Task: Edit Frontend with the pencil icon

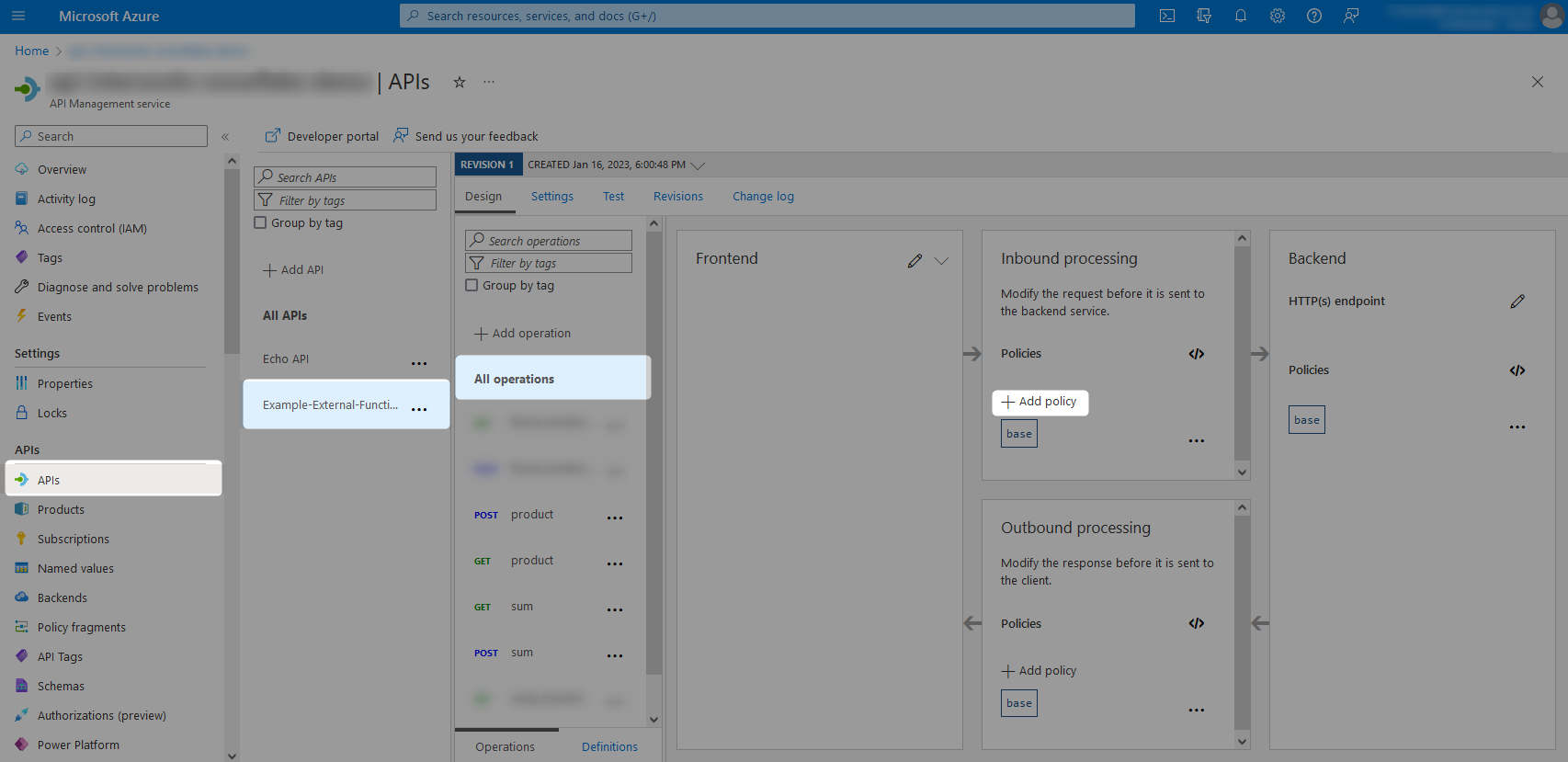Action: tap(915, 260)
